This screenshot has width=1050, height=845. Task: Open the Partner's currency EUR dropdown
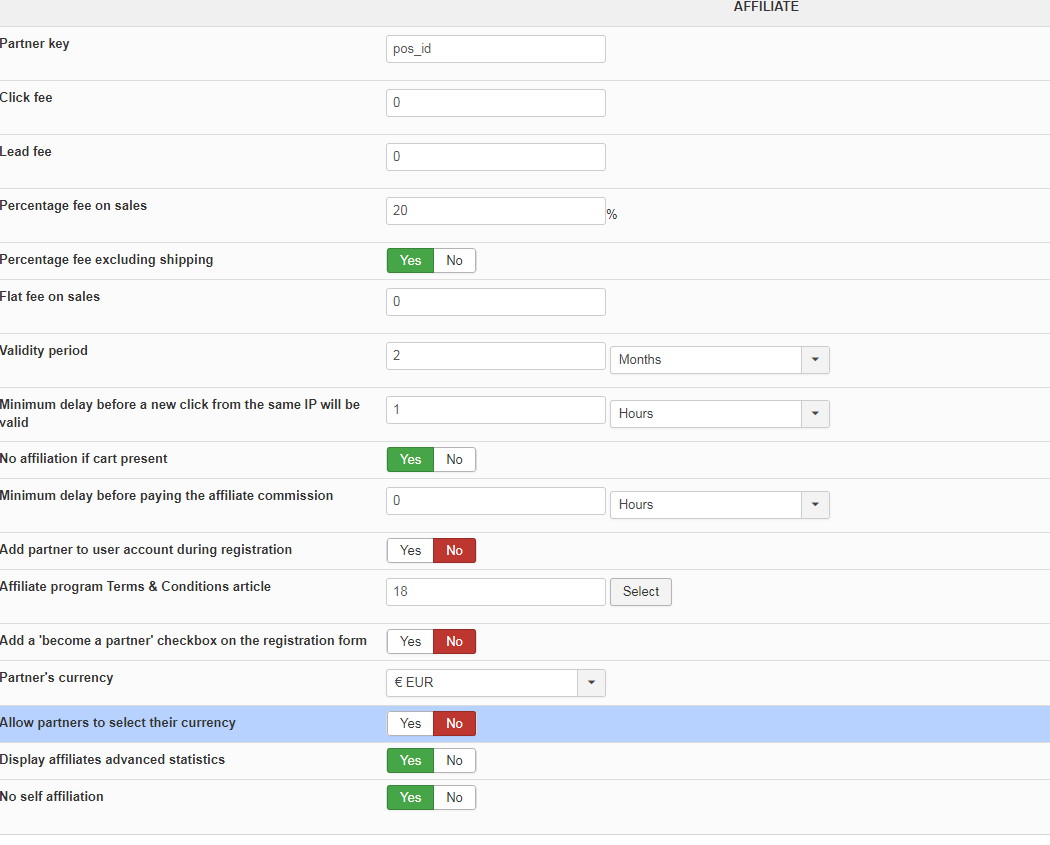(x=495, y=683)
